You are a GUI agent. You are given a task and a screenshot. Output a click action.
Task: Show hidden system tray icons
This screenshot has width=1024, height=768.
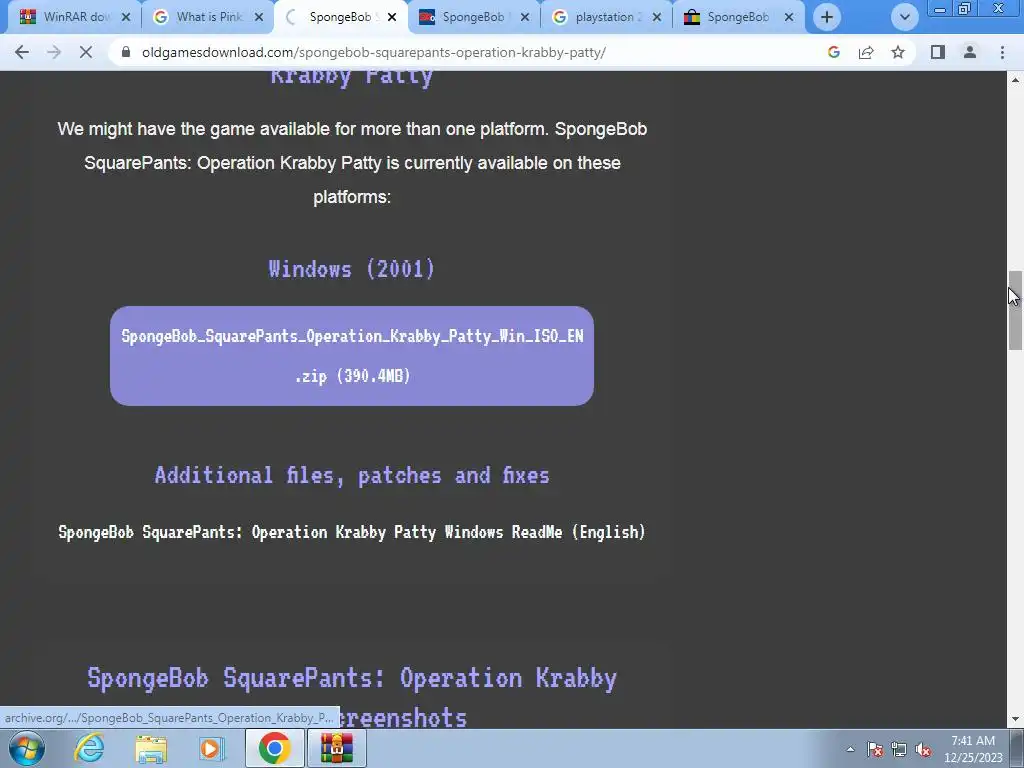tap(850, 749)
